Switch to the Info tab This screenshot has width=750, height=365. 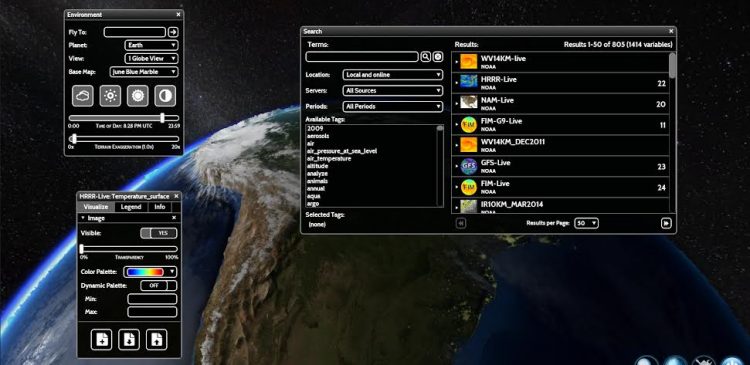tap(160, 207)
